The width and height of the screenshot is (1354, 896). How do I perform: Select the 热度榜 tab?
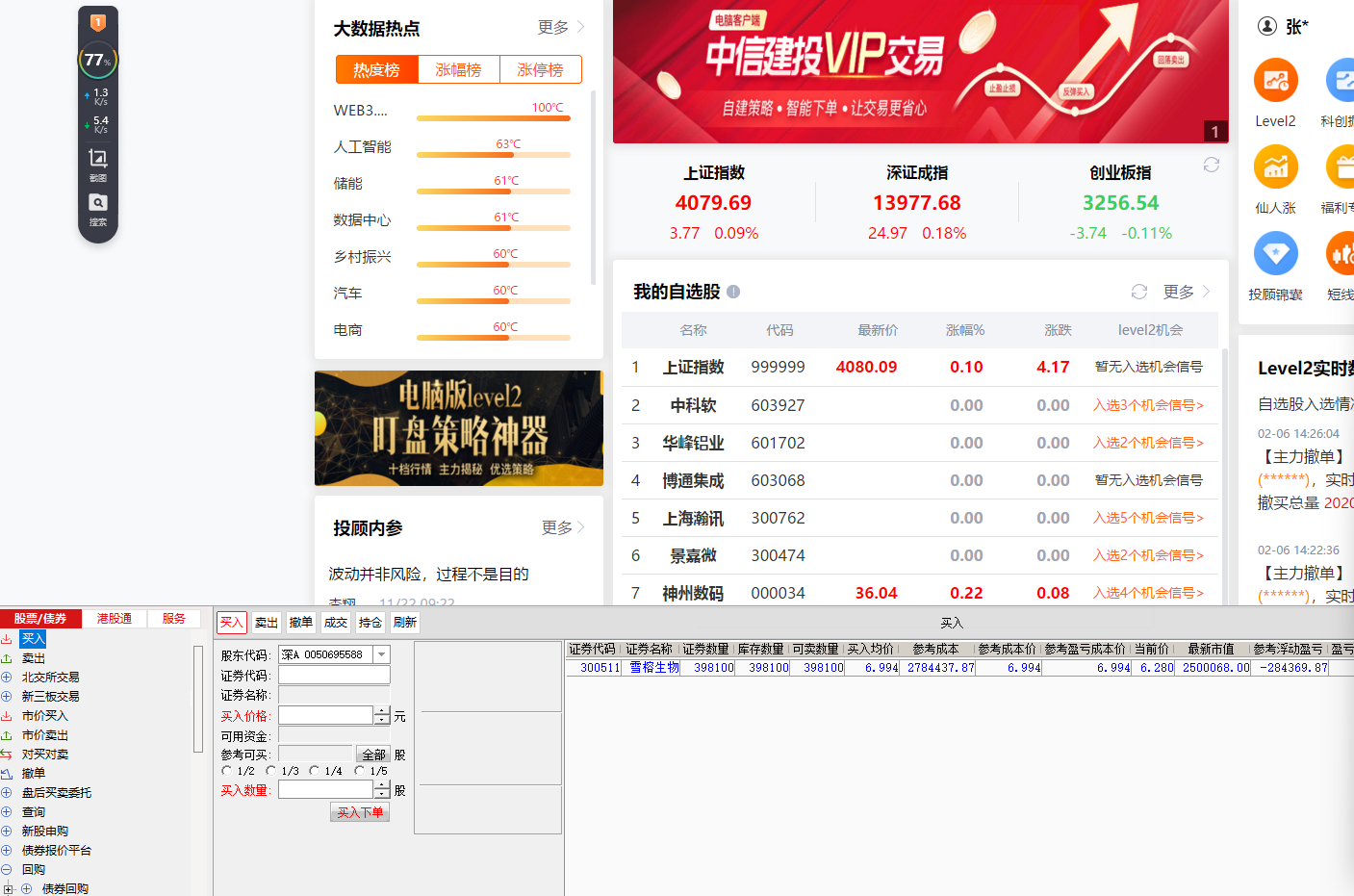coord(377,70)
